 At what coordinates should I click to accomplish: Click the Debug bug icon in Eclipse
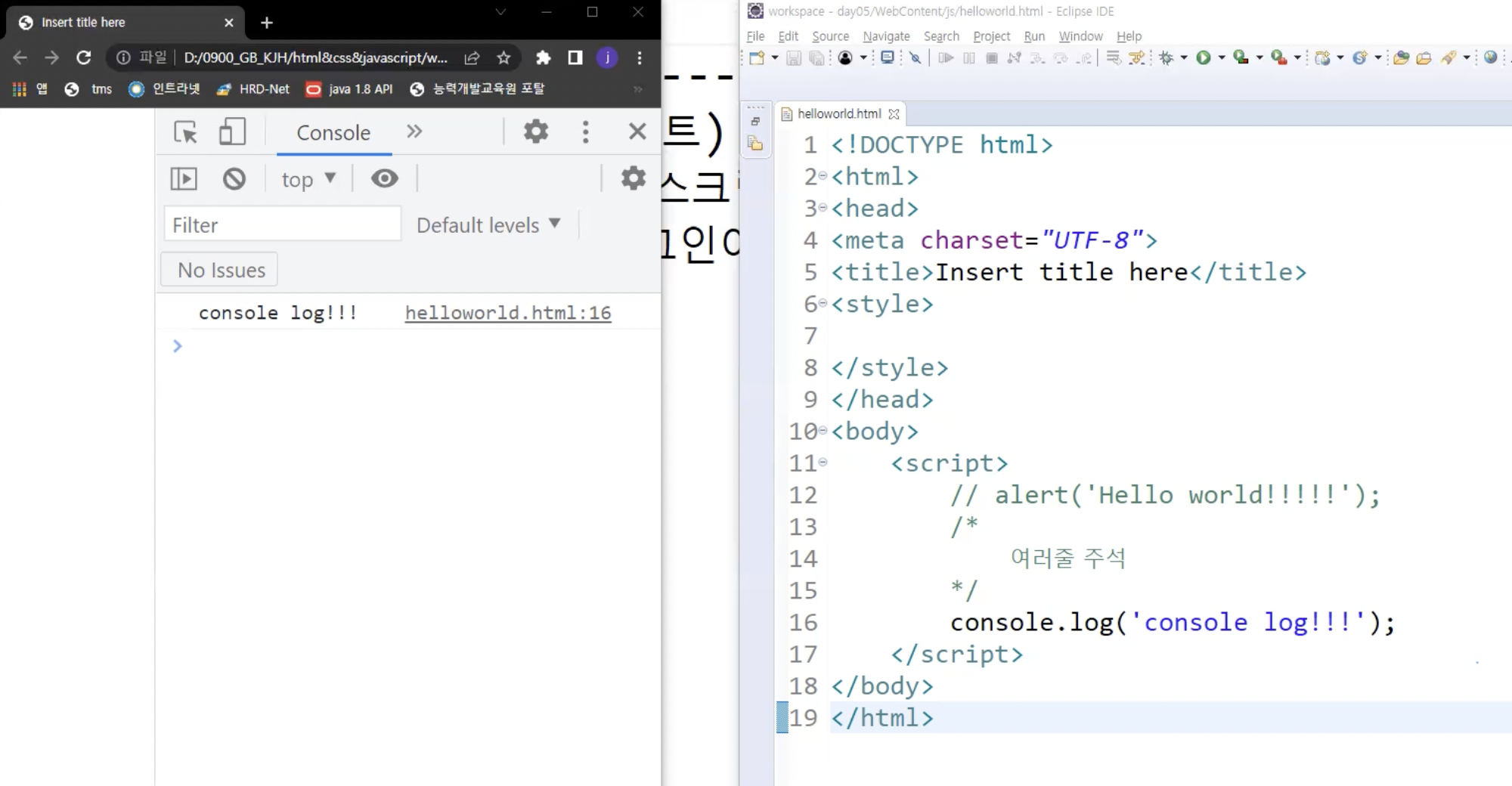1167,57
